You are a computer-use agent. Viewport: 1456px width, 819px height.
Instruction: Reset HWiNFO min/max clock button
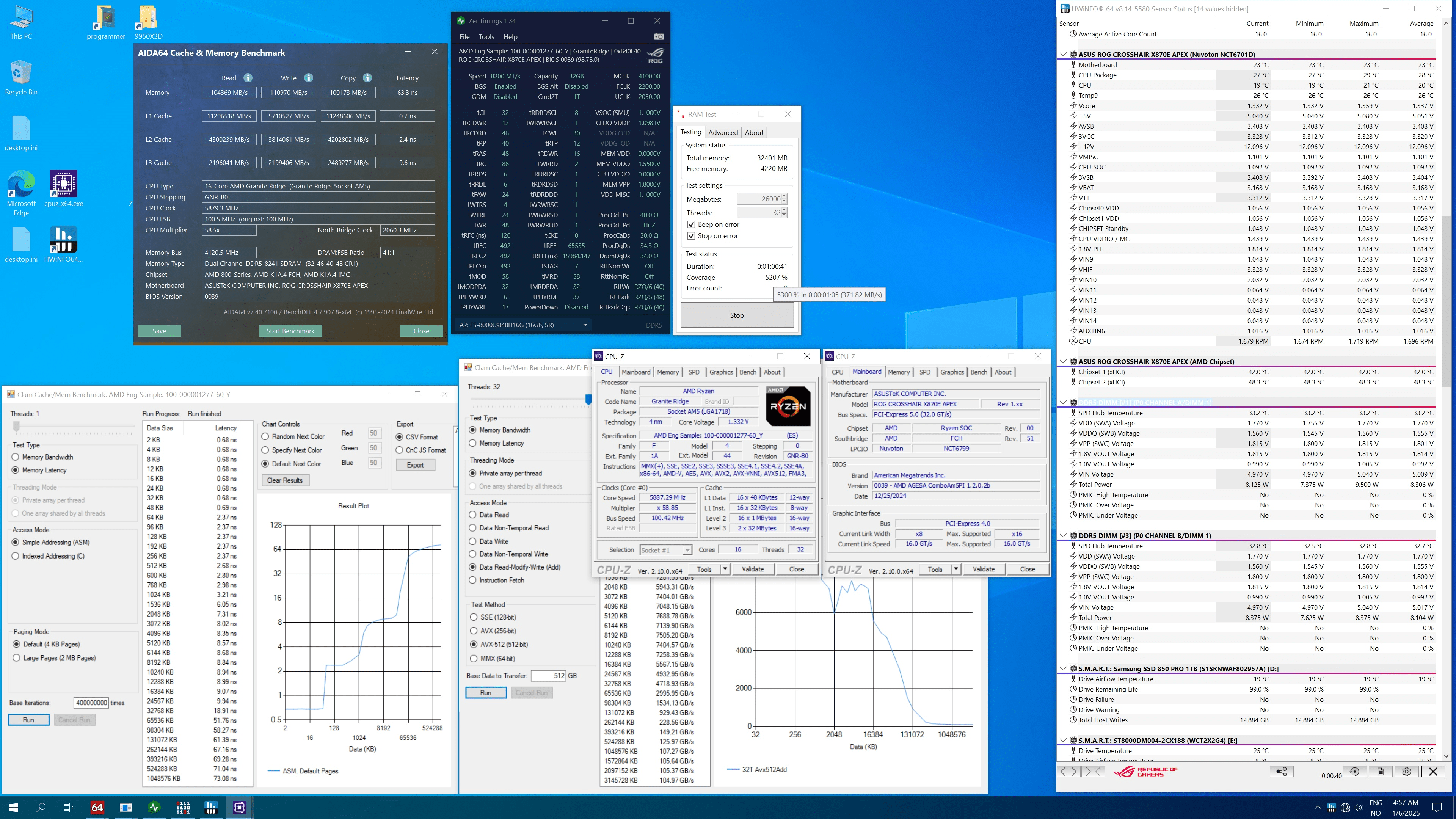(x=1354, y=772)
